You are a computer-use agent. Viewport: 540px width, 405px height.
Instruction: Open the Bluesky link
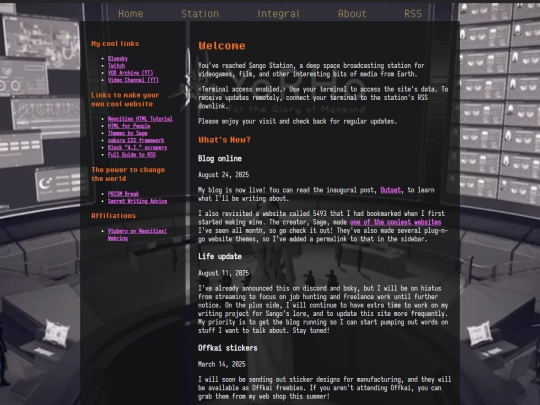tap(118, 59)
